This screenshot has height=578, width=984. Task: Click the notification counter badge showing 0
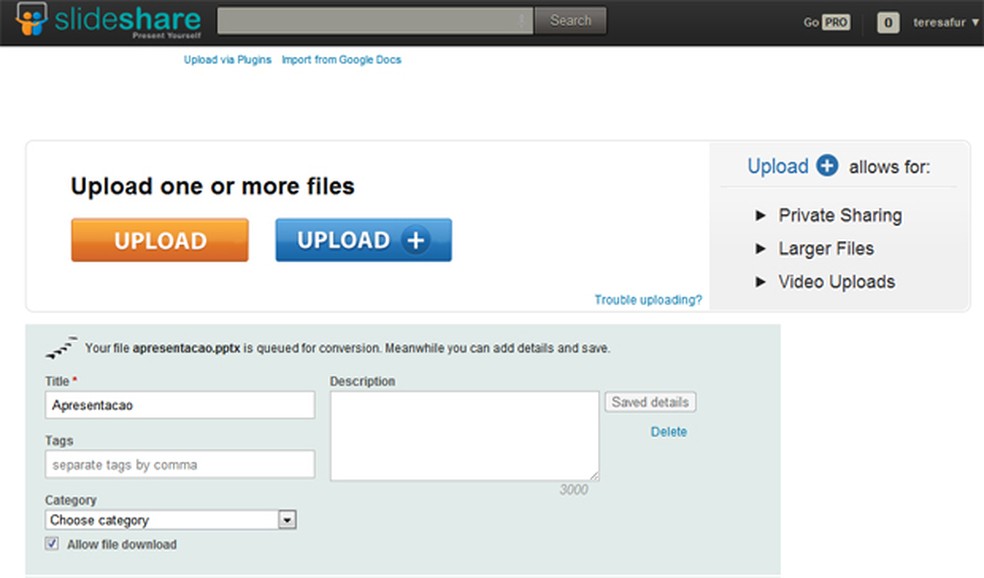pyautogui.click(x=888, y=23)
